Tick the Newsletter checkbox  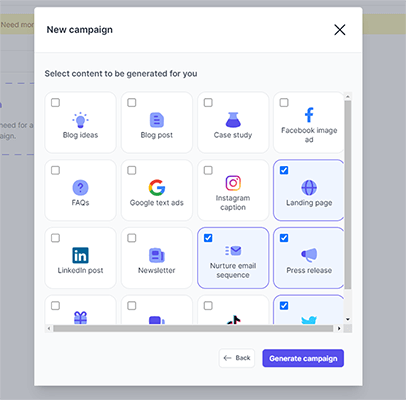pos(132,238)
